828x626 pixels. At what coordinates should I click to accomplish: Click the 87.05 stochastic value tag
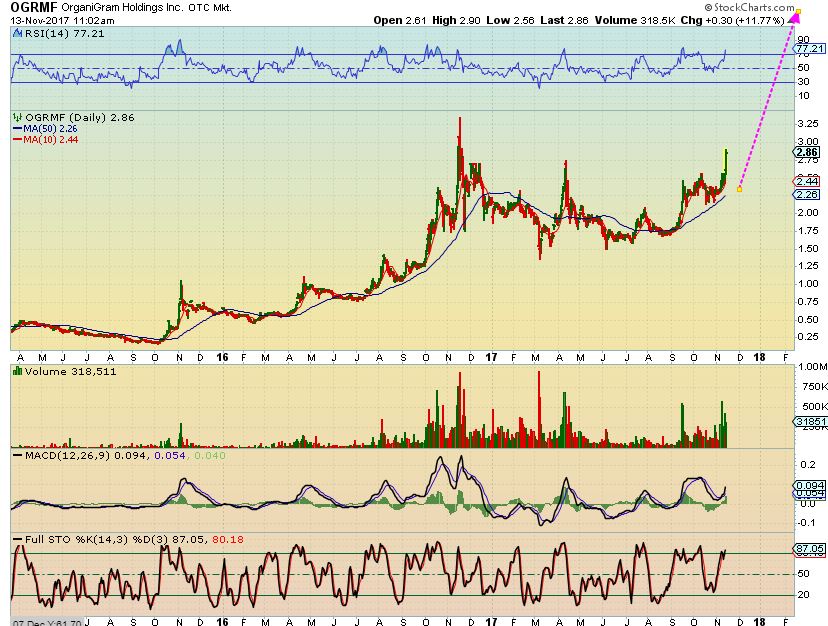(x=809, y=550)
